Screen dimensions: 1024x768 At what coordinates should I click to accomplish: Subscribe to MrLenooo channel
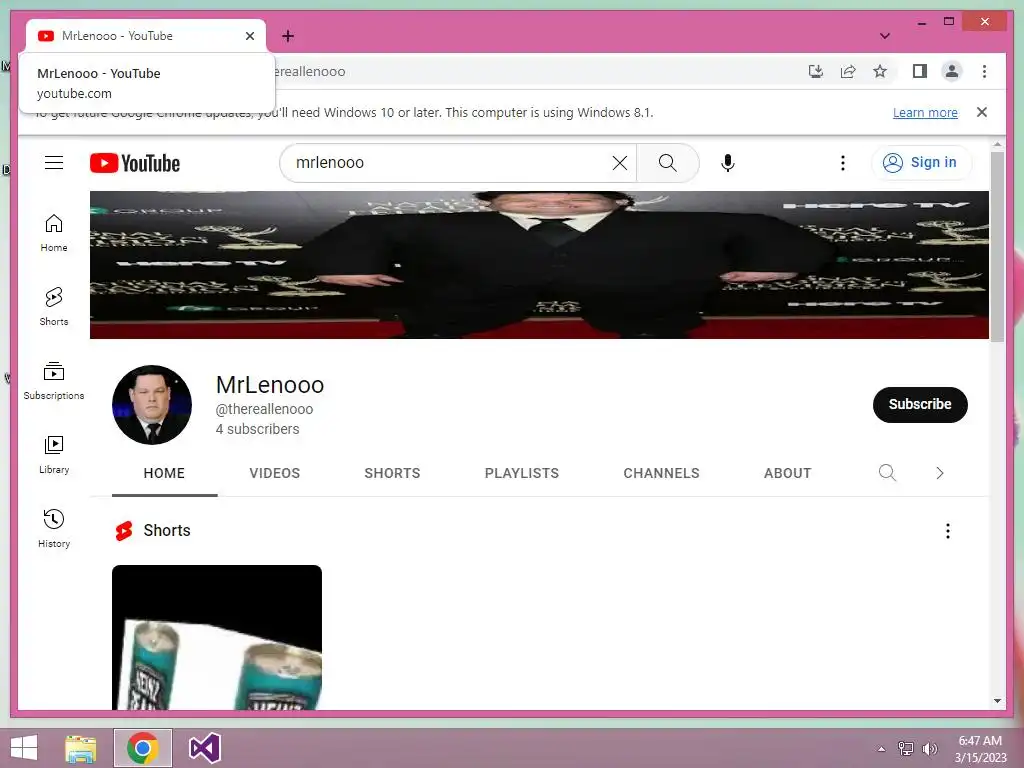920,404
